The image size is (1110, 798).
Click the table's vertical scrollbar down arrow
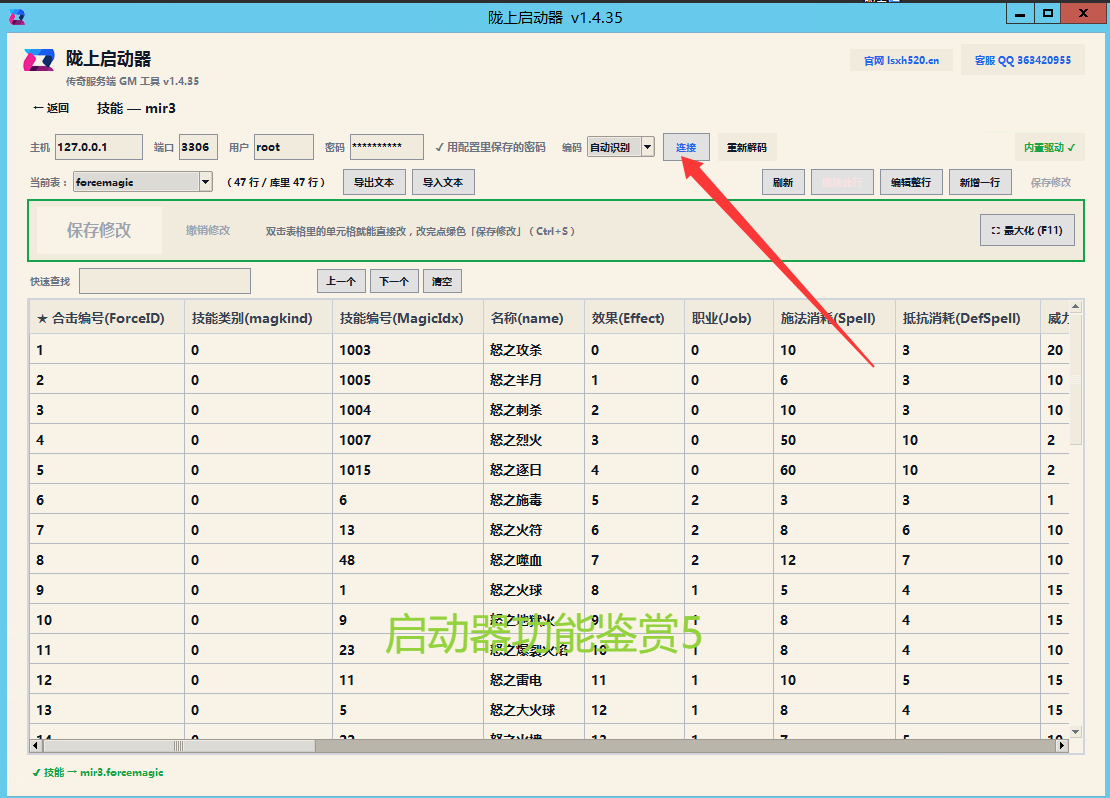1075,732
